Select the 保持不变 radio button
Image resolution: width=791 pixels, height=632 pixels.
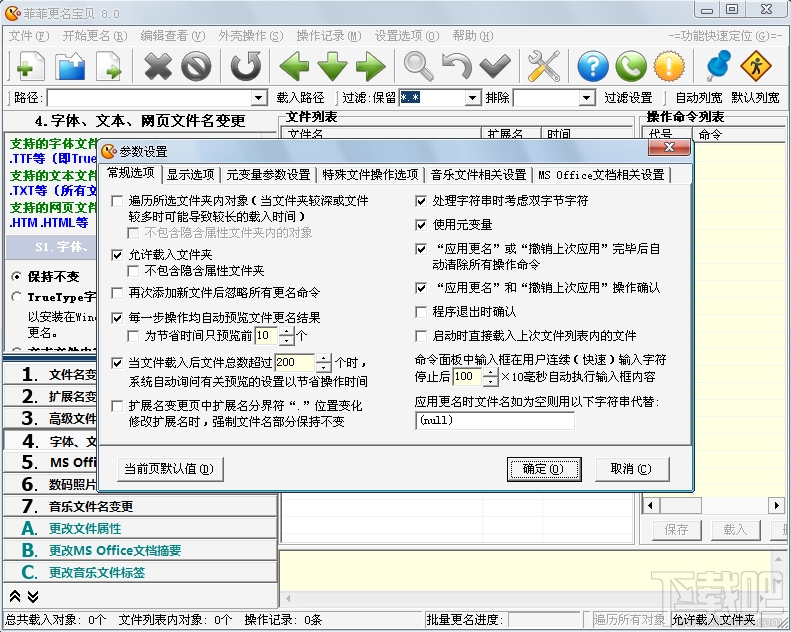point(17,276)
